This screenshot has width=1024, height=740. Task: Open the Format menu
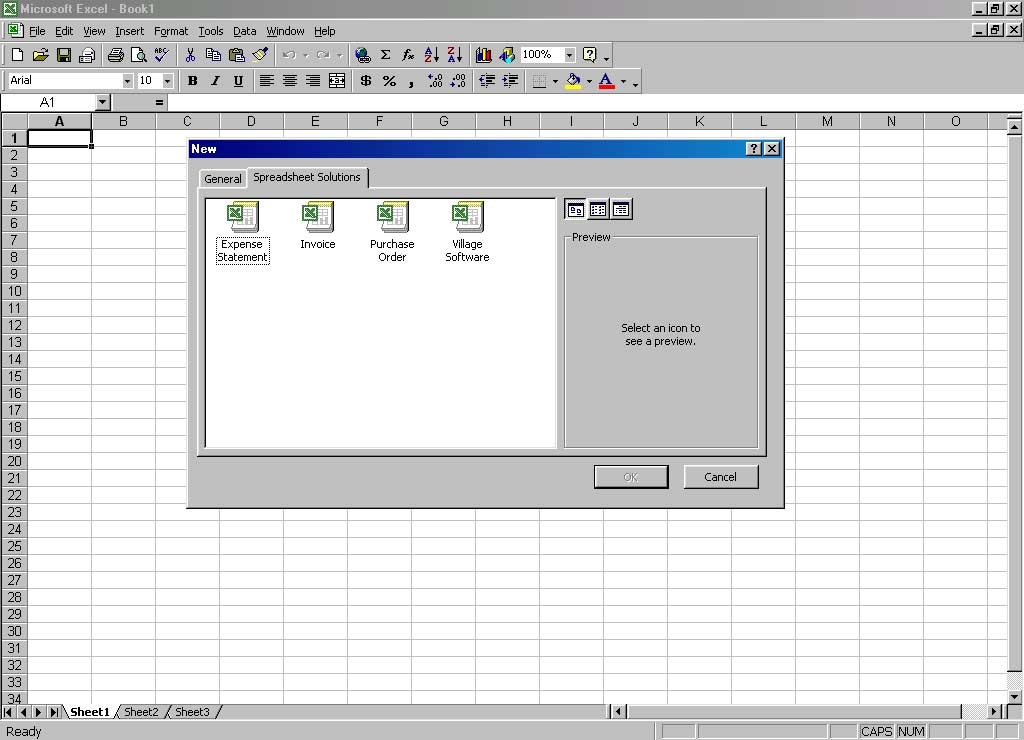pyautogui.click(x=171, y=31)
